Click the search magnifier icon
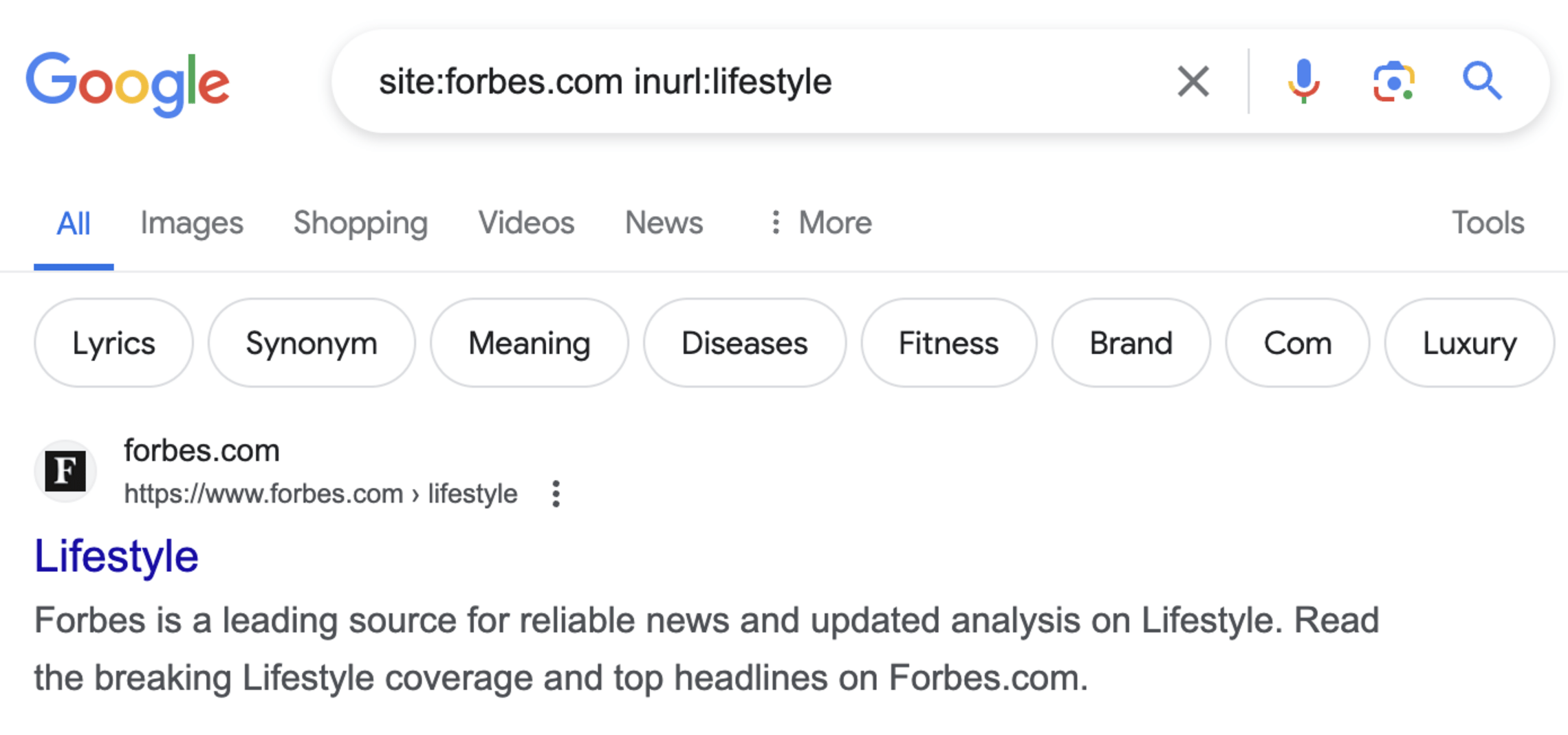The height and width of the screenshot is (735, 1568). click(x=1482, y=82)
